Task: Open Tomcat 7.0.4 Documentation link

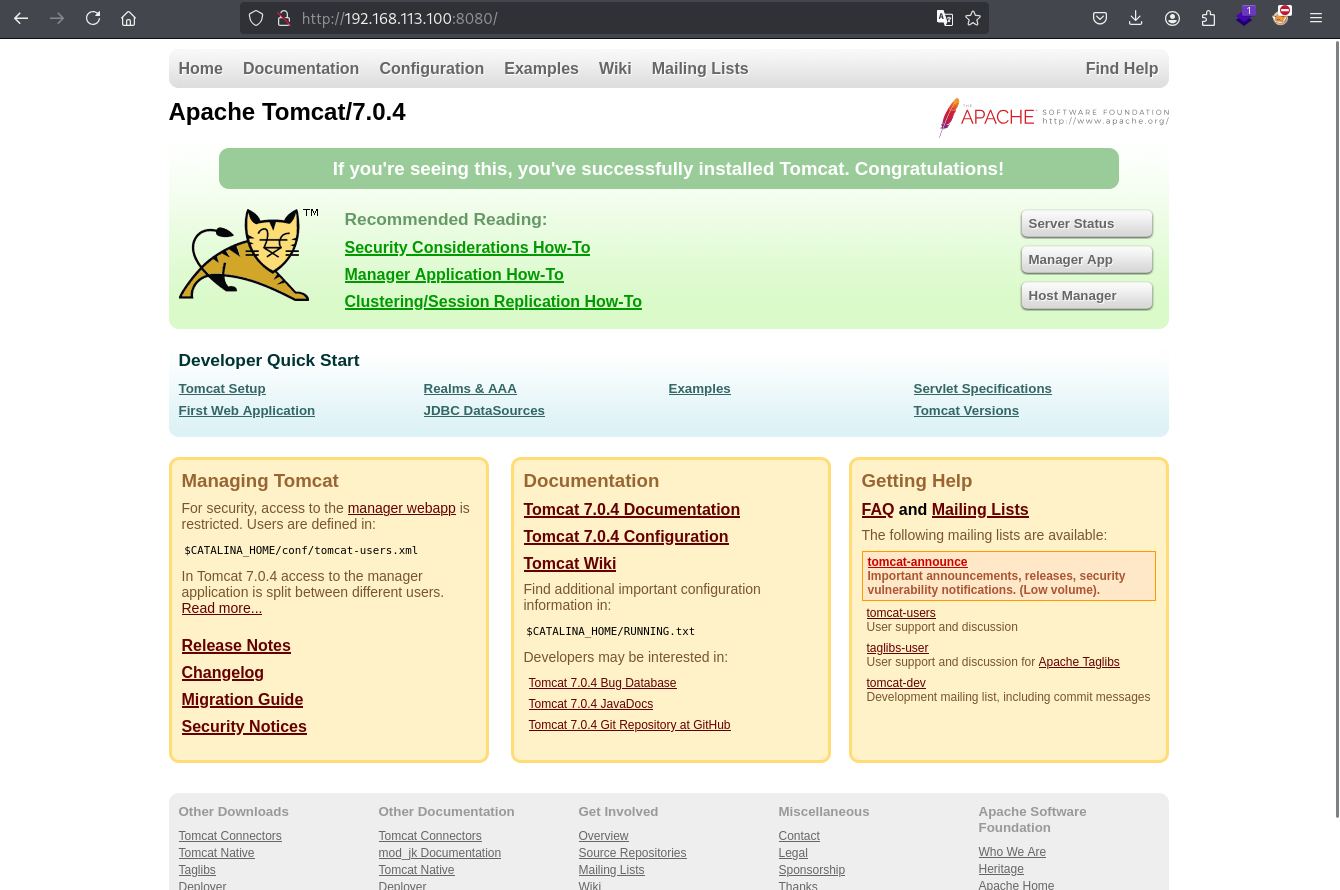Action: point(631,509)
